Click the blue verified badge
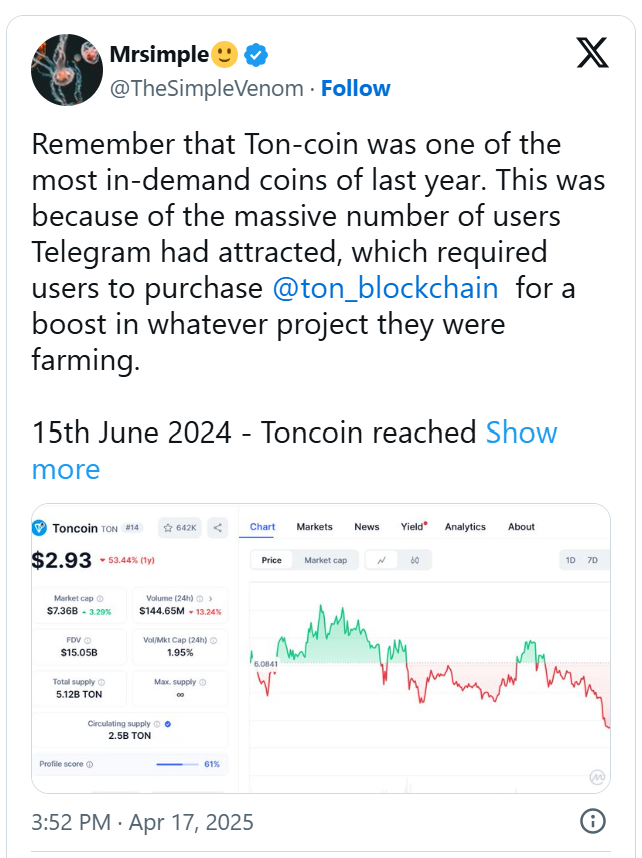Screen dimensions: 642x858 coord(258,54)
